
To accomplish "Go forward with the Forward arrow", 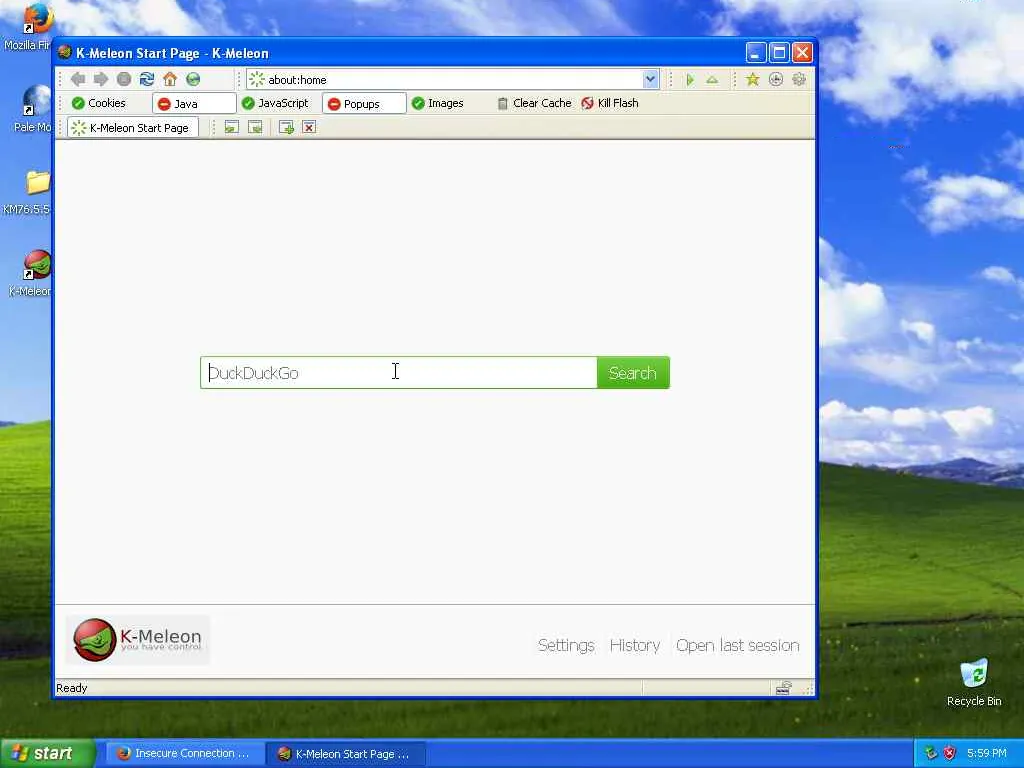I will tap(101, 79).
